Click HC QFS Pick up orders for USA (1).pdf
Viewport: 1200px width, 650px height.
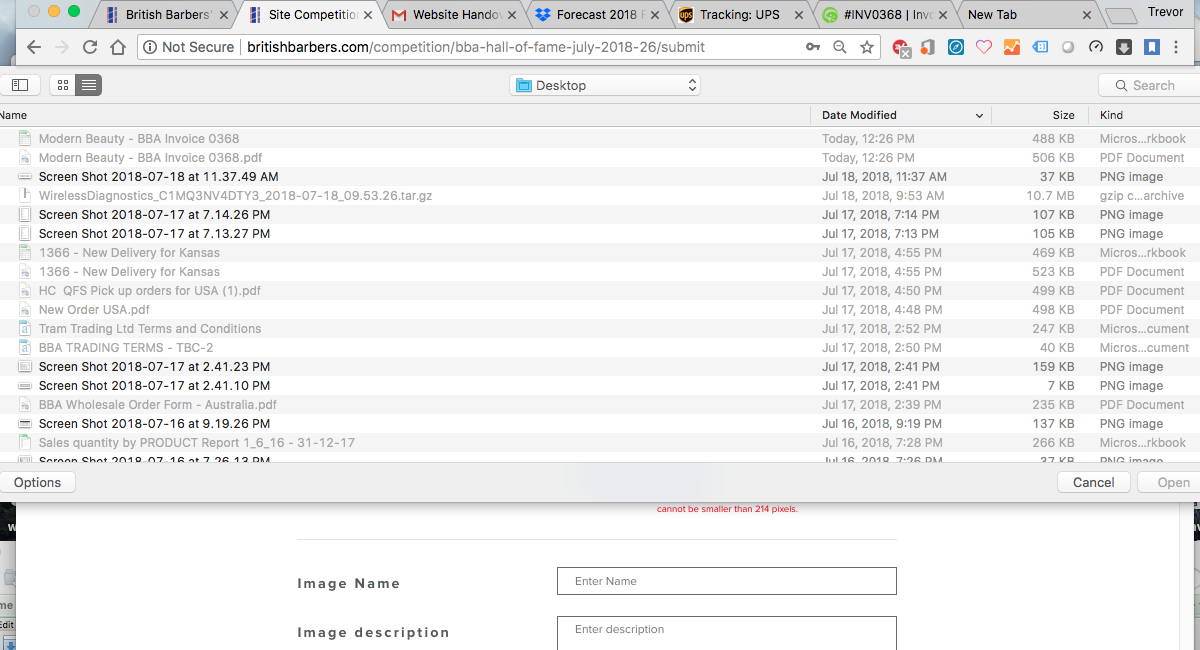600,291
